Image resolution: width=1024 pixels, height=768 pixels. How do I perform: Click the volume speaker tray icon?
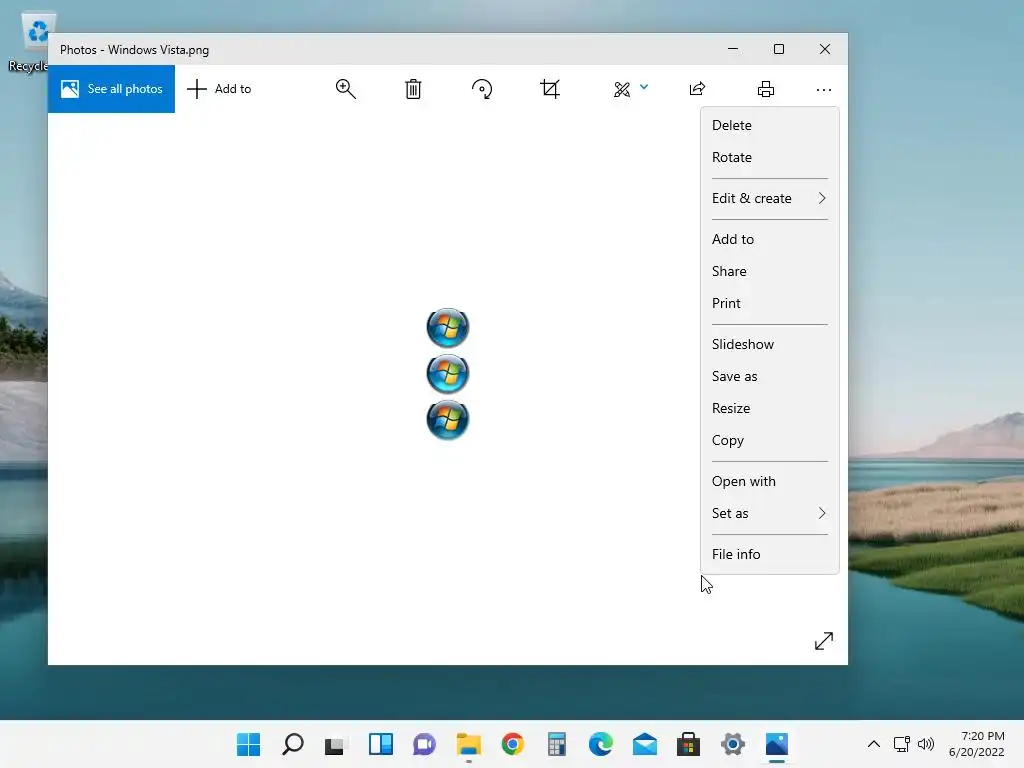tap(926, 744)
